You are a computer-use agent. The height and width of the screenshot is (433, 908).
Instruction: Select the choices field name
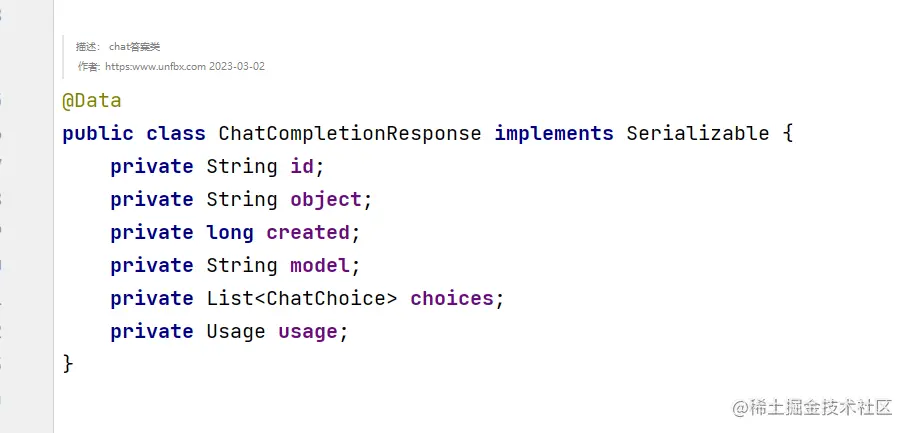point(452,299)
